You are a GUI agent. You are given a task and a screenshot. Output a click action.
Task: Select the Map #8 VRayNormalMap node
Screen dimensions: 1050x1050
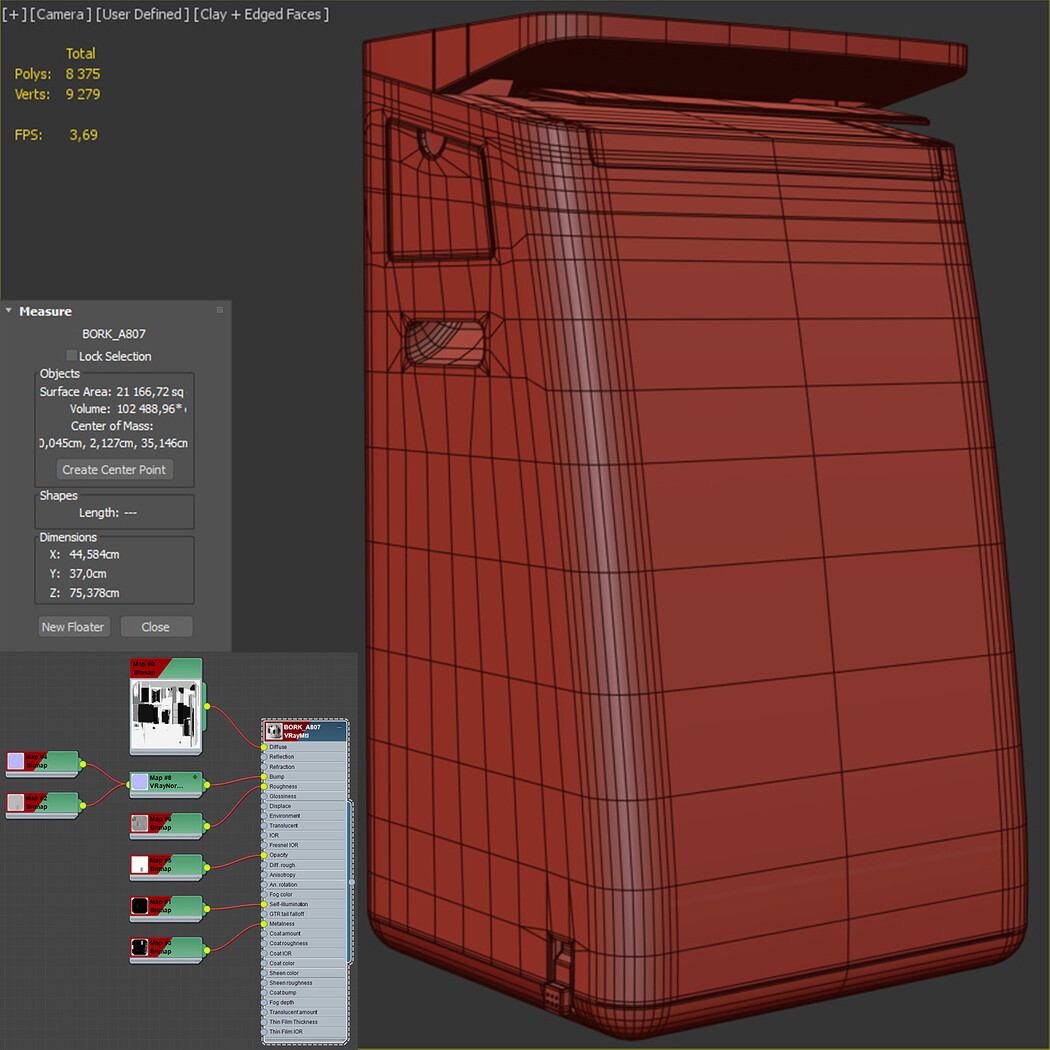(x=166, y=784)
